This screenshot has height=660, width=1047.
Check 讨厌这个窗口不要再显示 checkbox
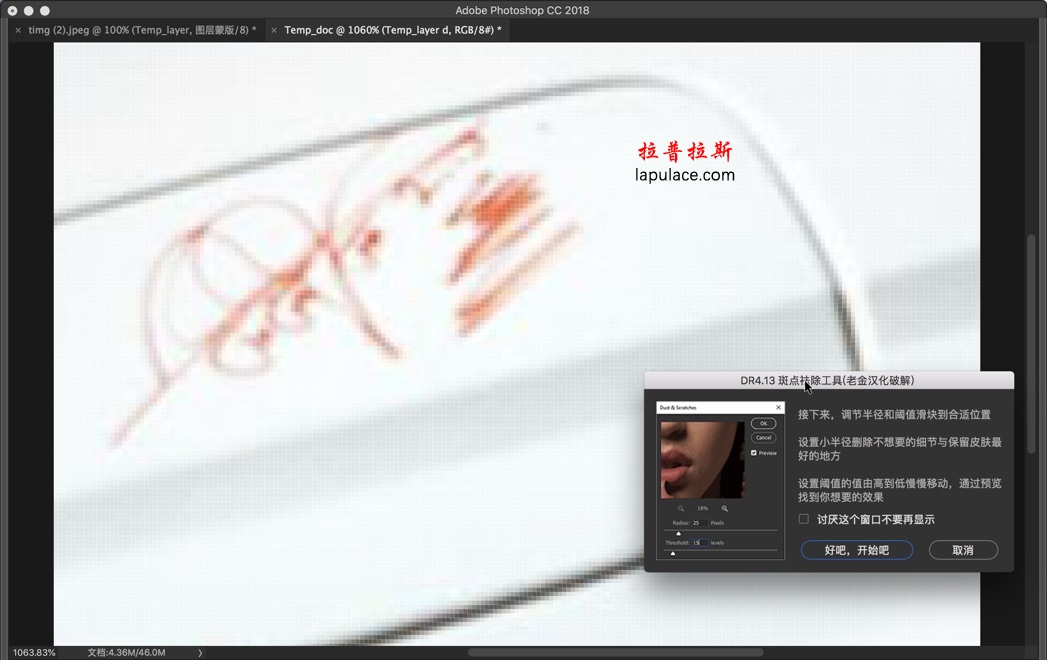click(x=804, y=519)
